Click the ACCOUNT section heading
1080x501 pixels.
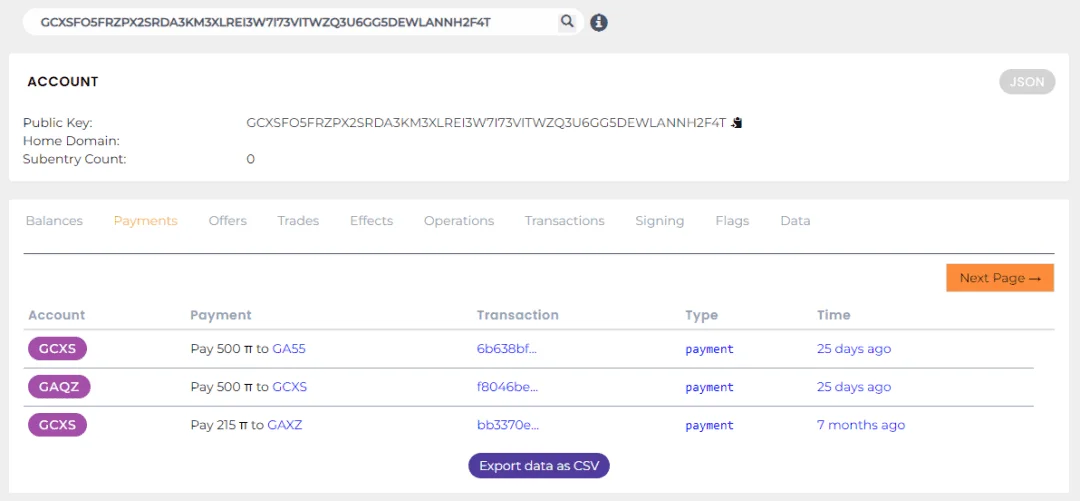coord(63,82)
